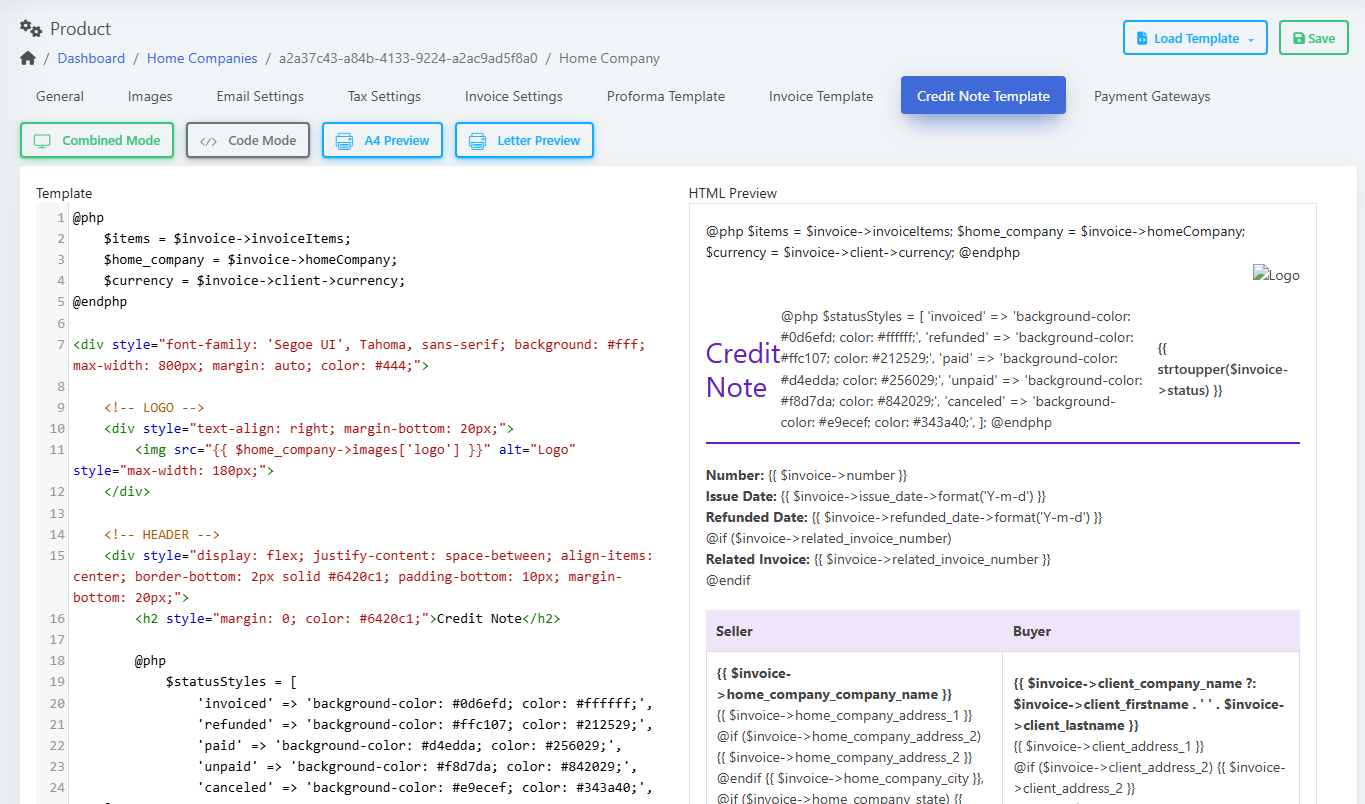This screenshot has height=804, width=1365.
Task: Click the home icon in the breadcrumb
Action: [x=28, y=58]
